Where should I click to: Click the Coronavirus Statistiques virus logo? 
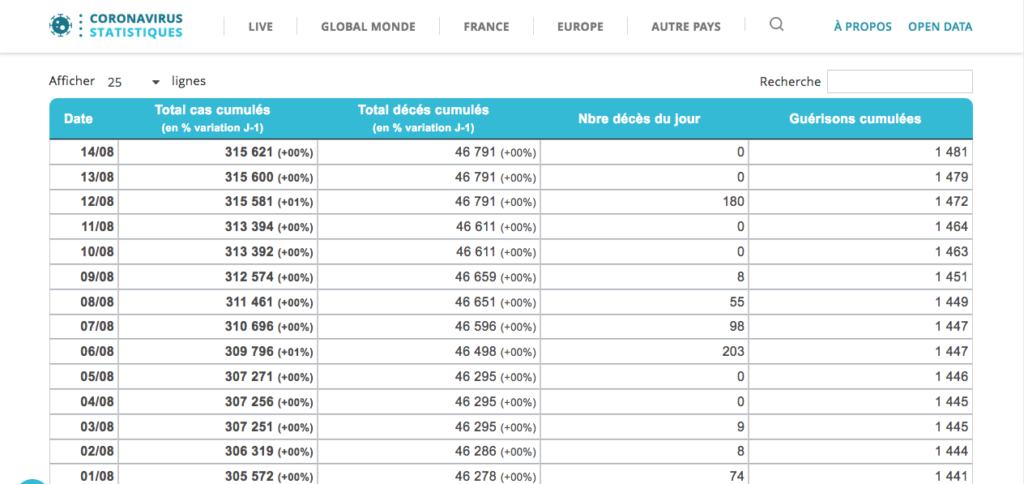pos(60,25)
